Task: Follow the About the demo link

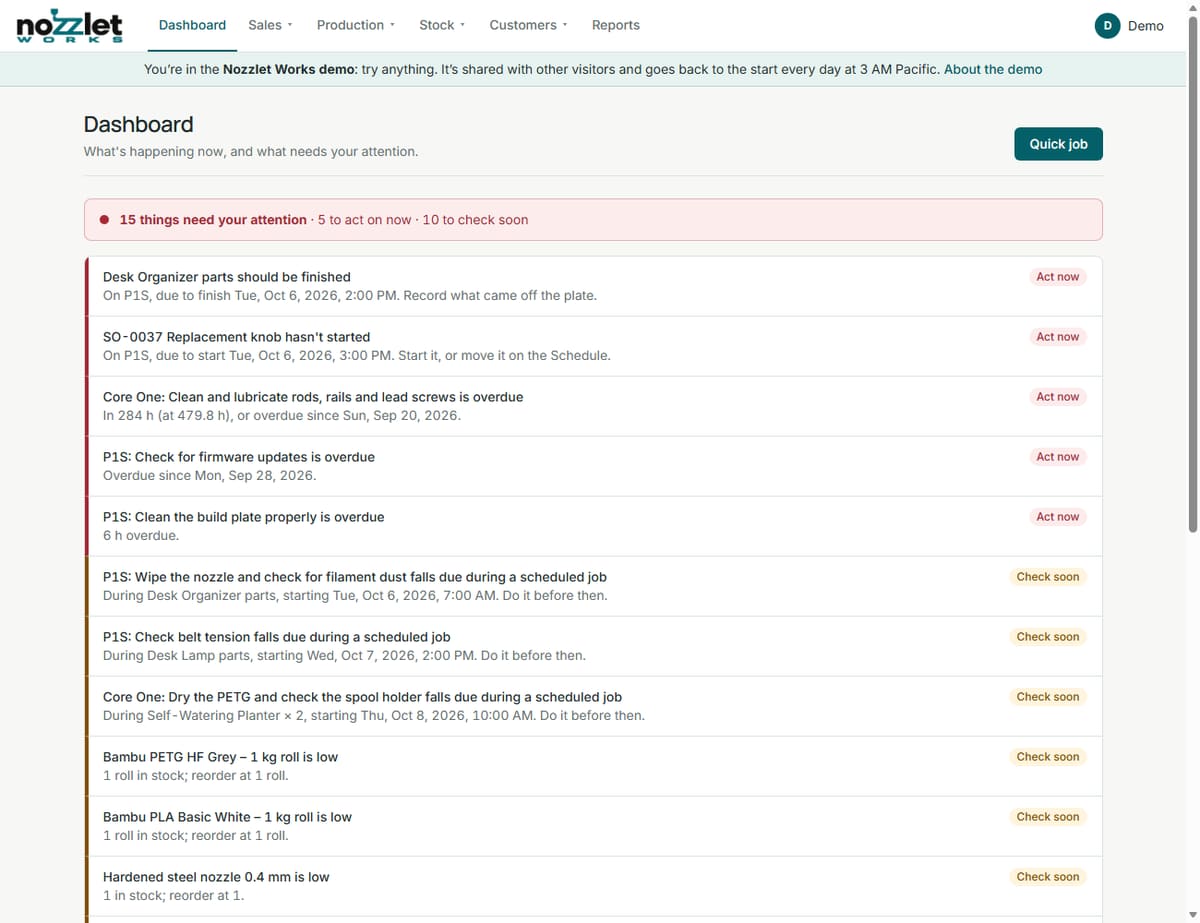Action: click(993, 69)
